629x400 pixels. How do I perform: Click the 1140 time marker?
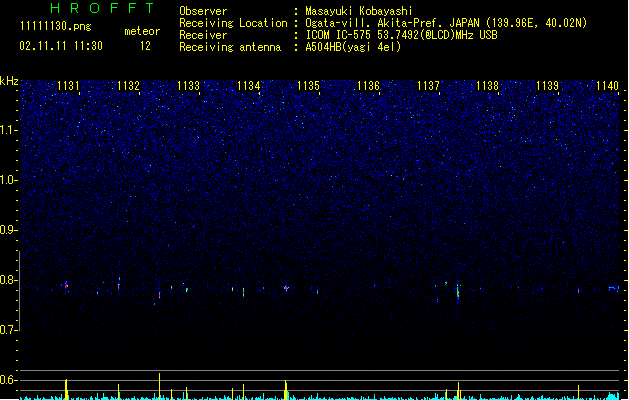607,86
